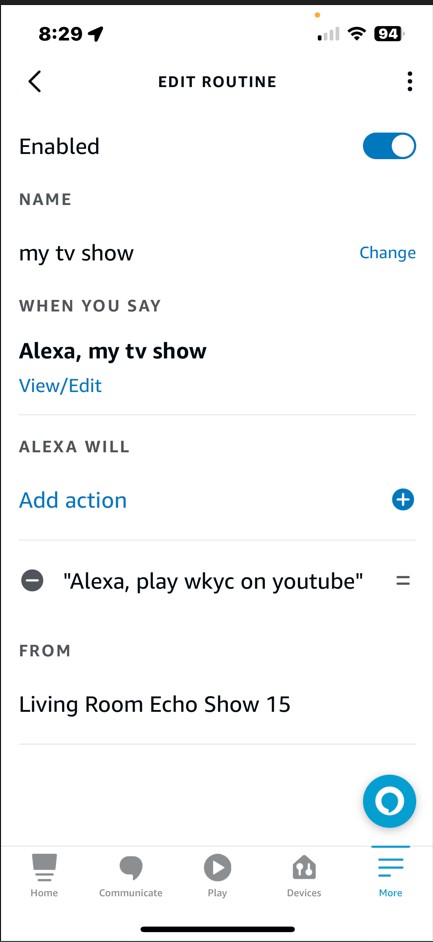
Task: Click the blue plus add-action icon
Action: [403, 499]
